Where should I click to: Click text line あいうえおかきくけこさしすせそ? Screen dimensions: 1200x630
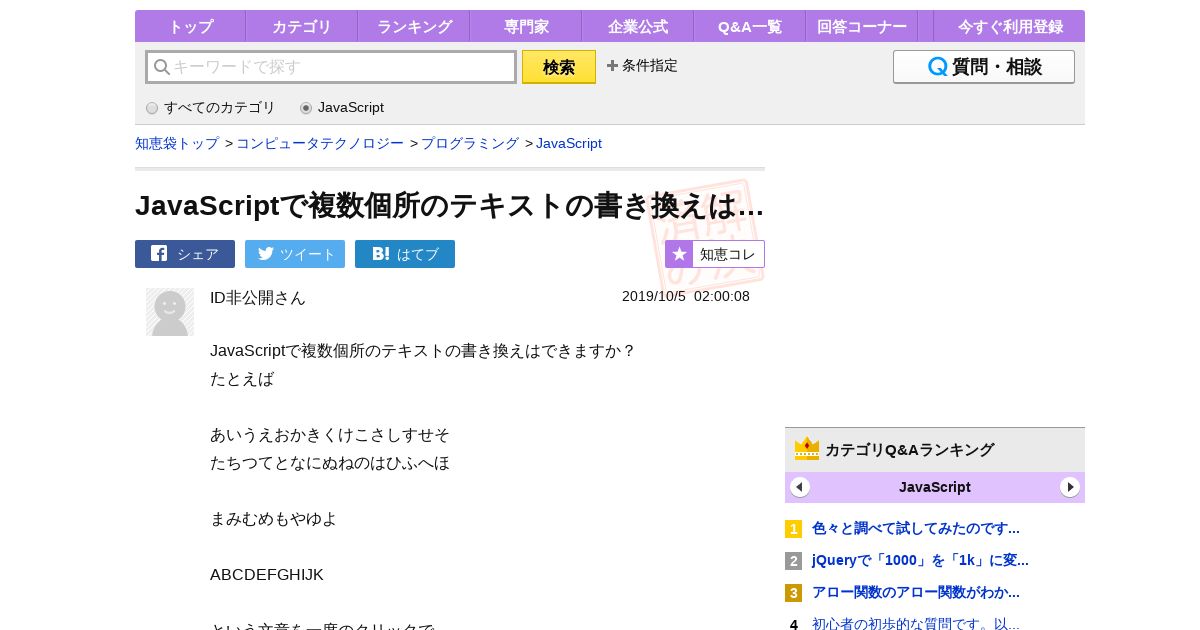point(330,435)
